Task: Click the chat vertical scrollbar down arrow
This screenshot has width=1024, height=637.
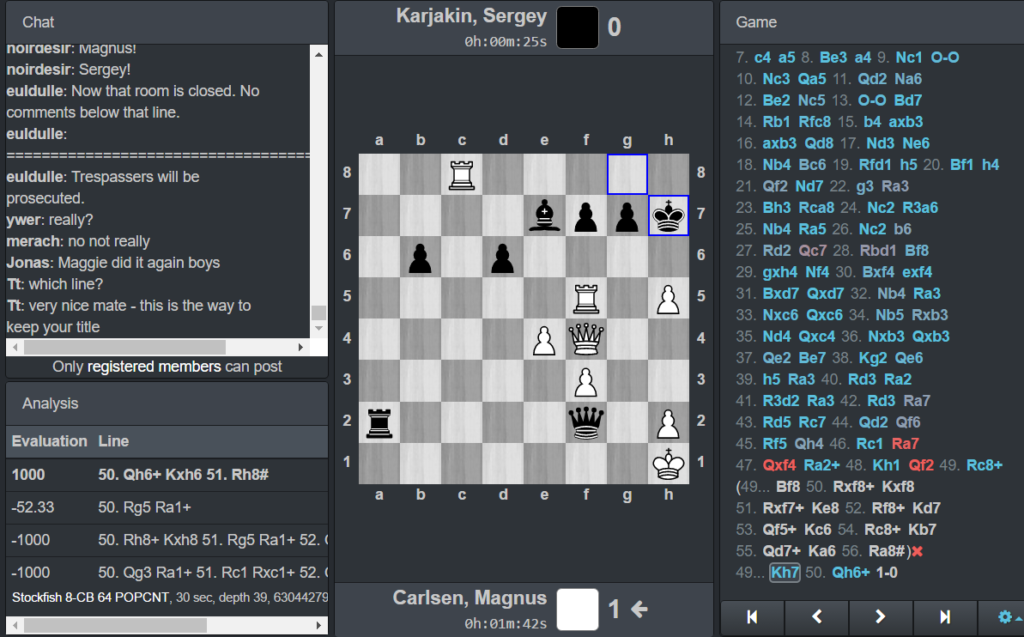Action: (x=319, y=331)
